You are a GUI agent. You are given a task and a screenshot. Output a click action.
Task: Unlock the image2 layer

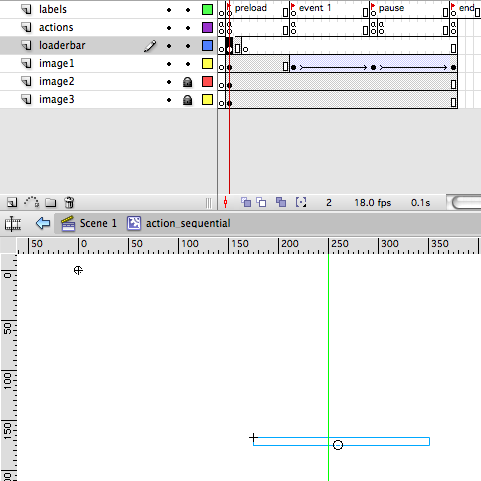click(x=188, y=82)
